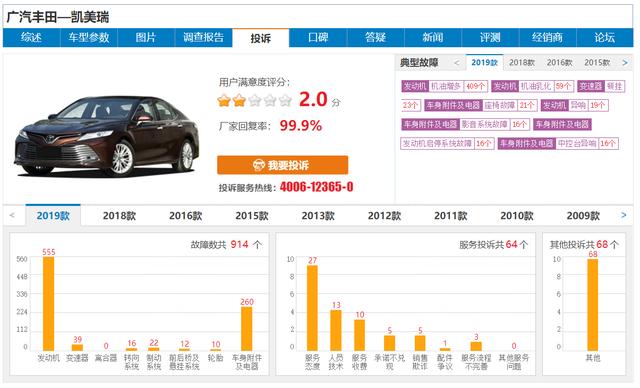Click next arrow in 典型故障 year tabs

click(x=625, y=63)
